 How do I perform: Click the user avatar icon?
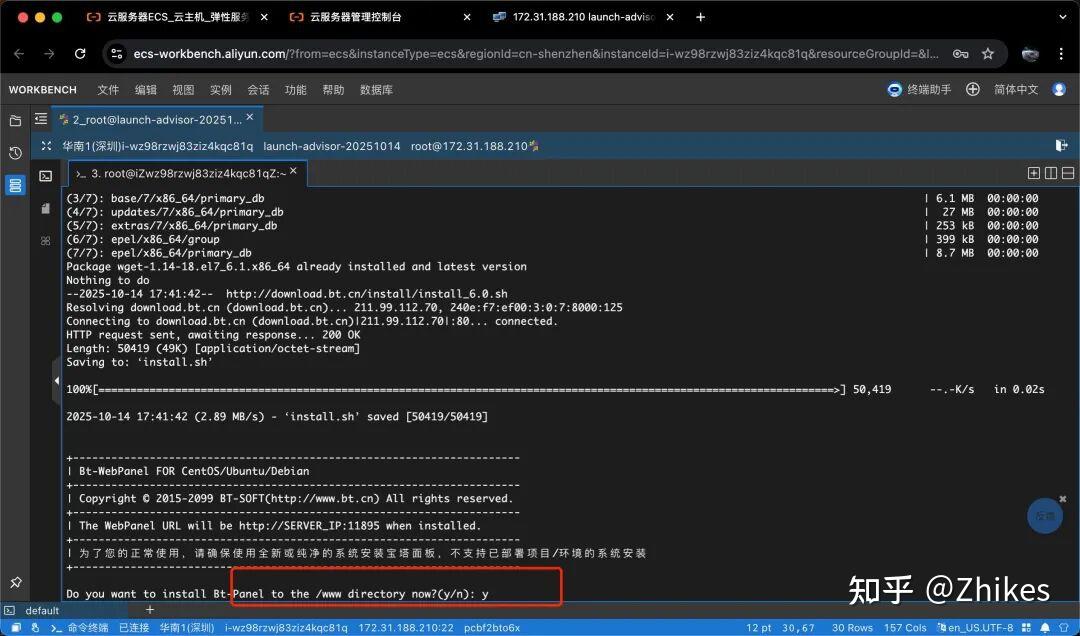tap(1057, 90)
